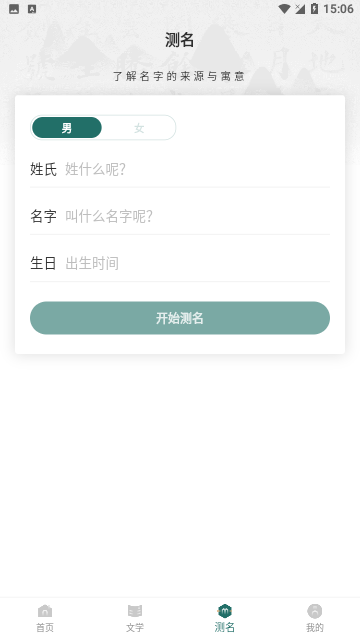Click the 开始测名 button

[x=180, y=318]
